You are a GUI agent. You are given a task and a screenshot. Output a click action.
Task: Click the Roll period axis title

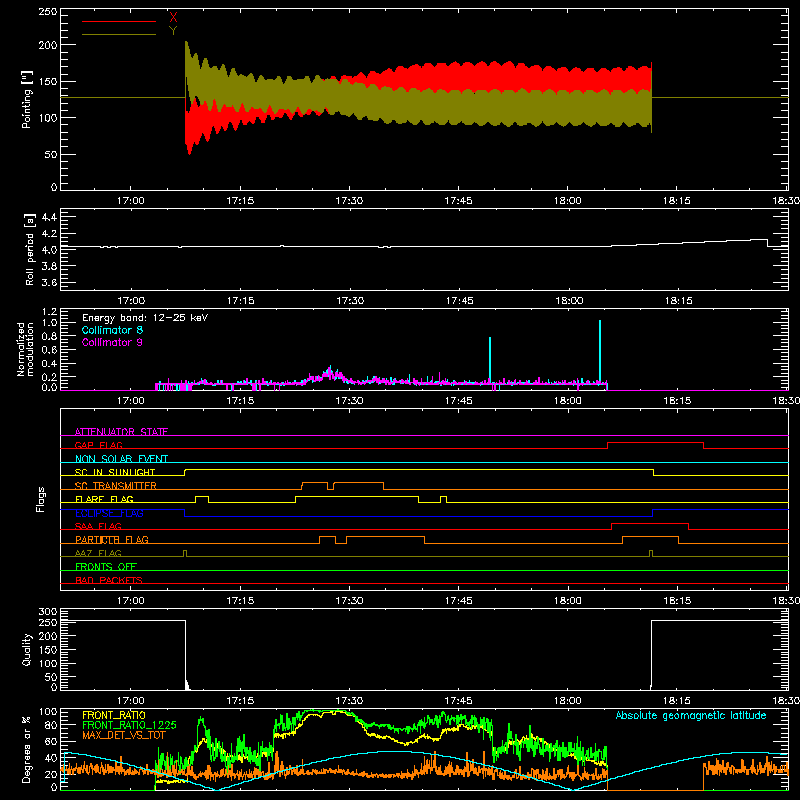click(30, 249)
